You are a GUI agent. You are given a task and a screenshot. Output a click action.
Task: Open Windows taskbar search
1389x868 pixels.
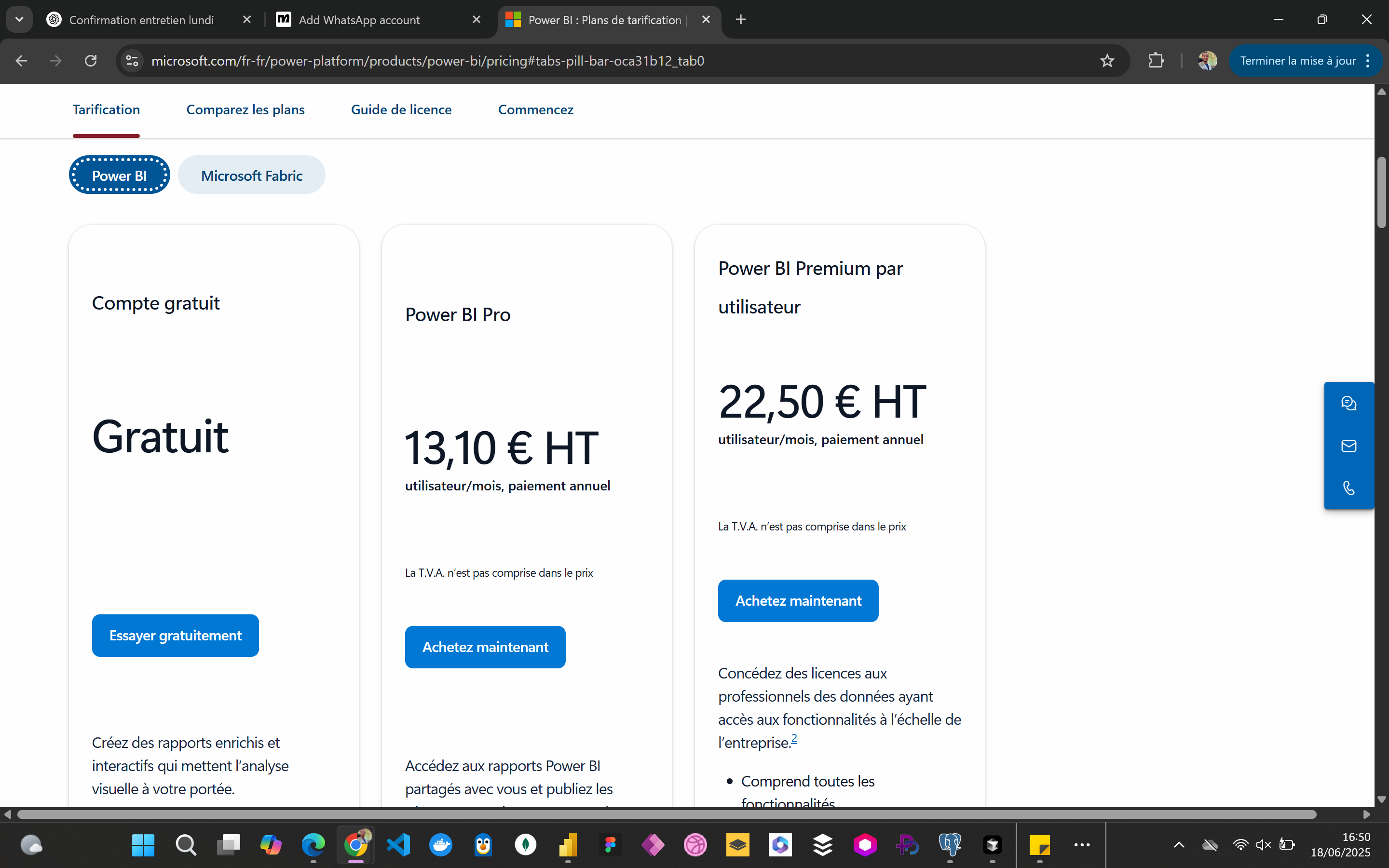click(185, 844)
